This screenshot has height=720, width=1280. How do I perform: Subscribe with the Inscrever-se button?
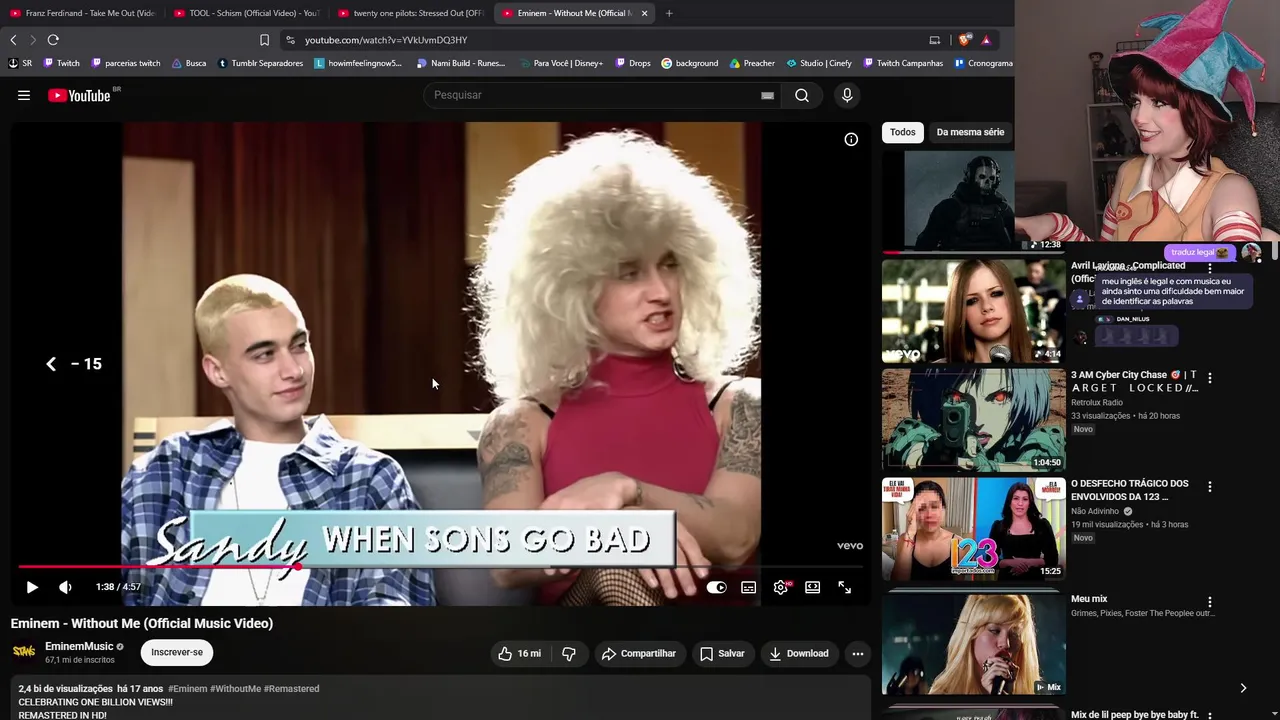tap(177, 652)
